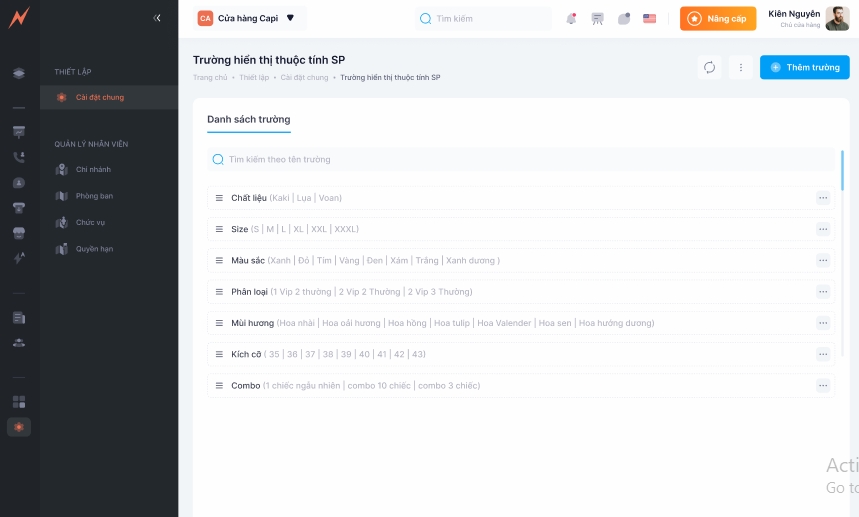Switch to Danh sách trường tab
The width and height of the screenshot is (859, 517).
(x=248, y=119)
